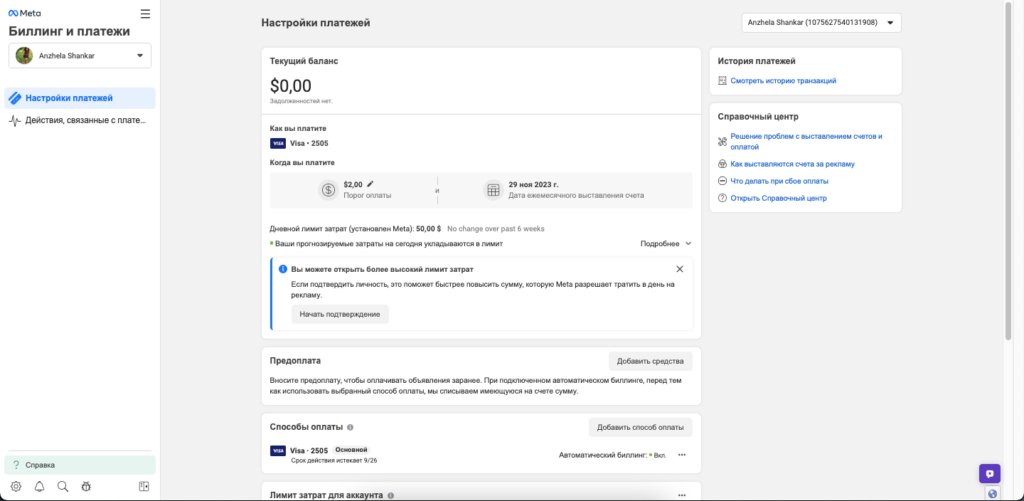The image size is (1024, 501).
Task: Click the Visa card icon under Как вы платите
Action: [278, 143]
